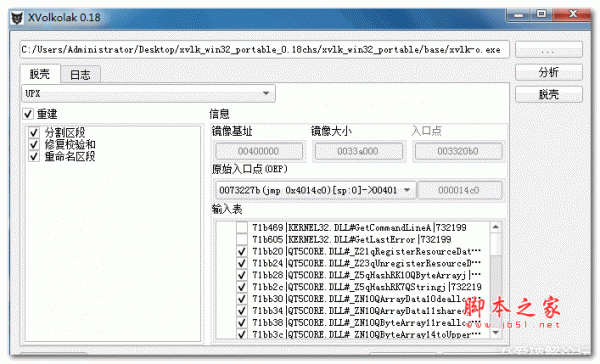Click the import list scroll down arrow
This screenshot has width=600, height=364.
[496, 333]
